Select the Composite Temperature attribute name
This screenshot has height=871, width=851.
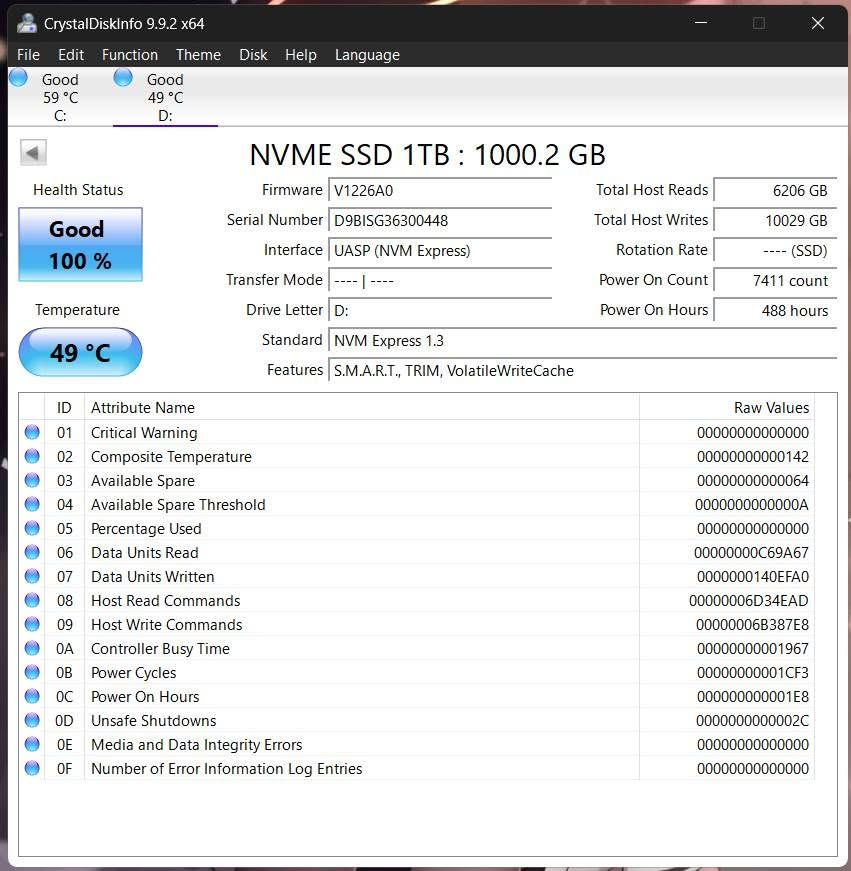pyautogui.click(x=171, y=457)
